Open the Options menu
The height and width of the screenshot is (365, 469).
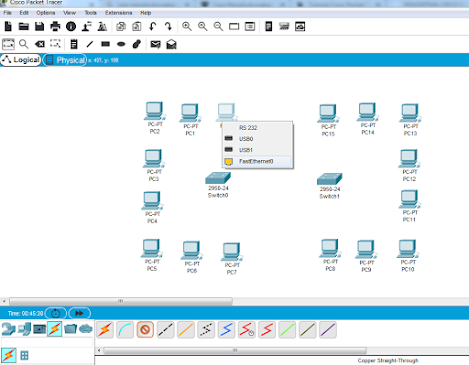point(46,13)
